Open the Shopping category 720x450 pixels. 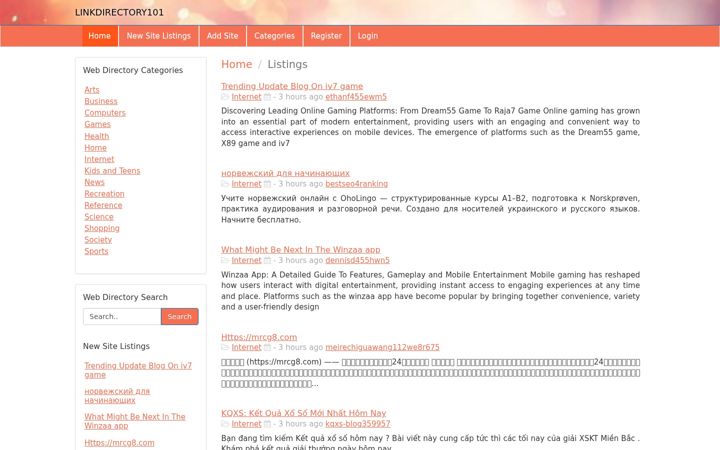click(102, 228)
